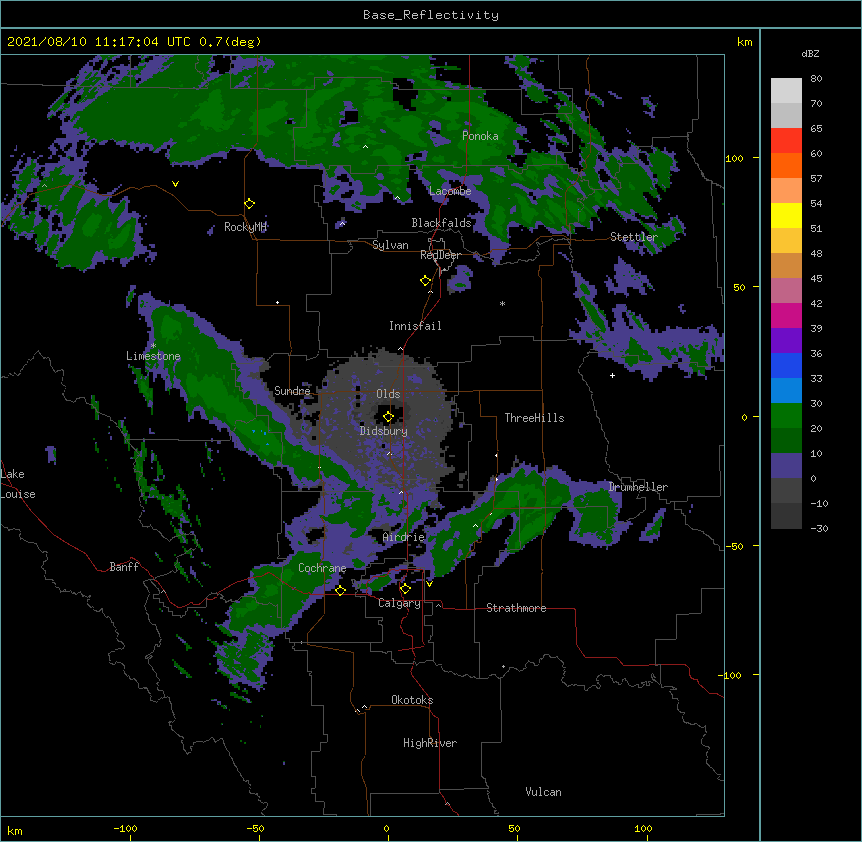Screen dimensions: 862x842
Task: Pick the red 65-60 dBZ legend swatch
Action: pyautogui.click(x=786, y=141)
